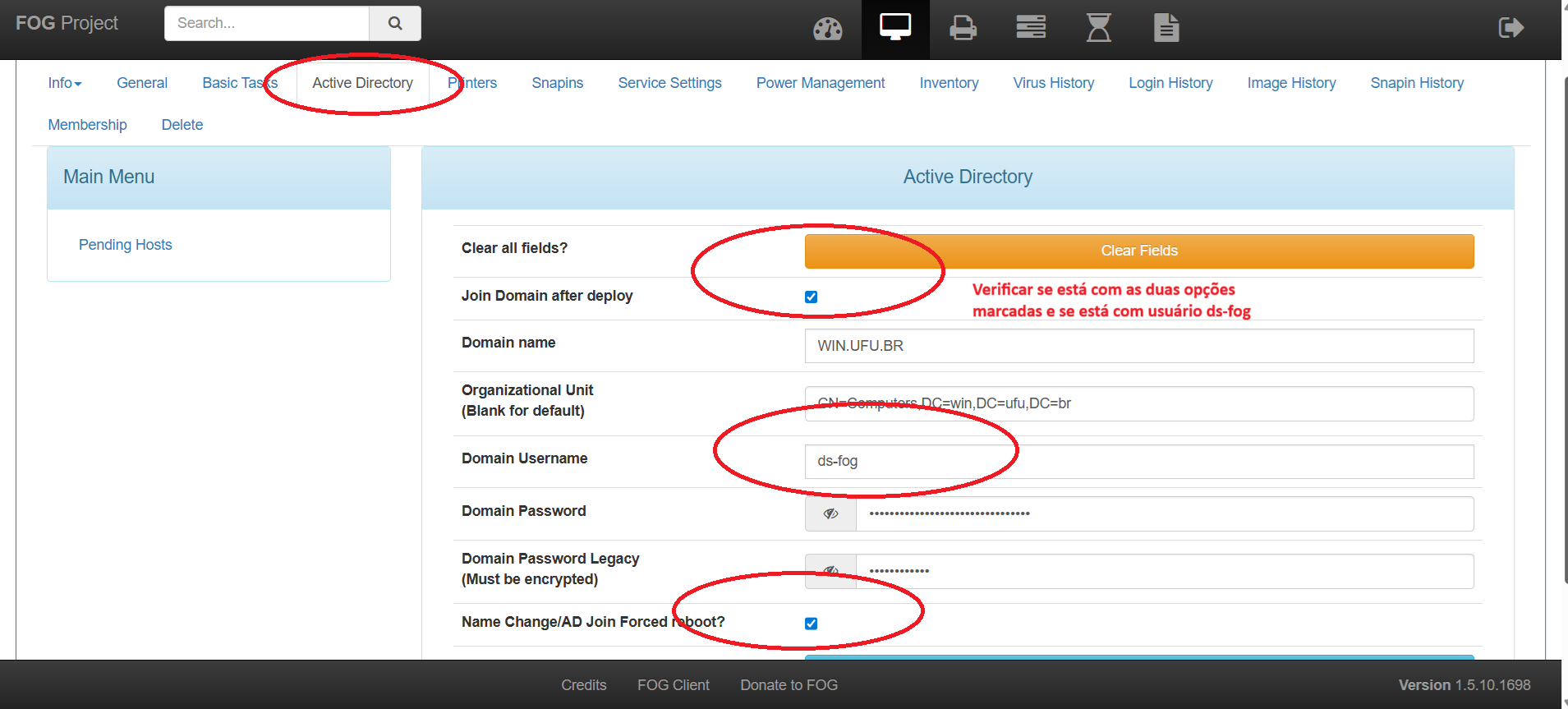Open the Pending Hosts link
1568x709 pixels.
click(125, 245)
